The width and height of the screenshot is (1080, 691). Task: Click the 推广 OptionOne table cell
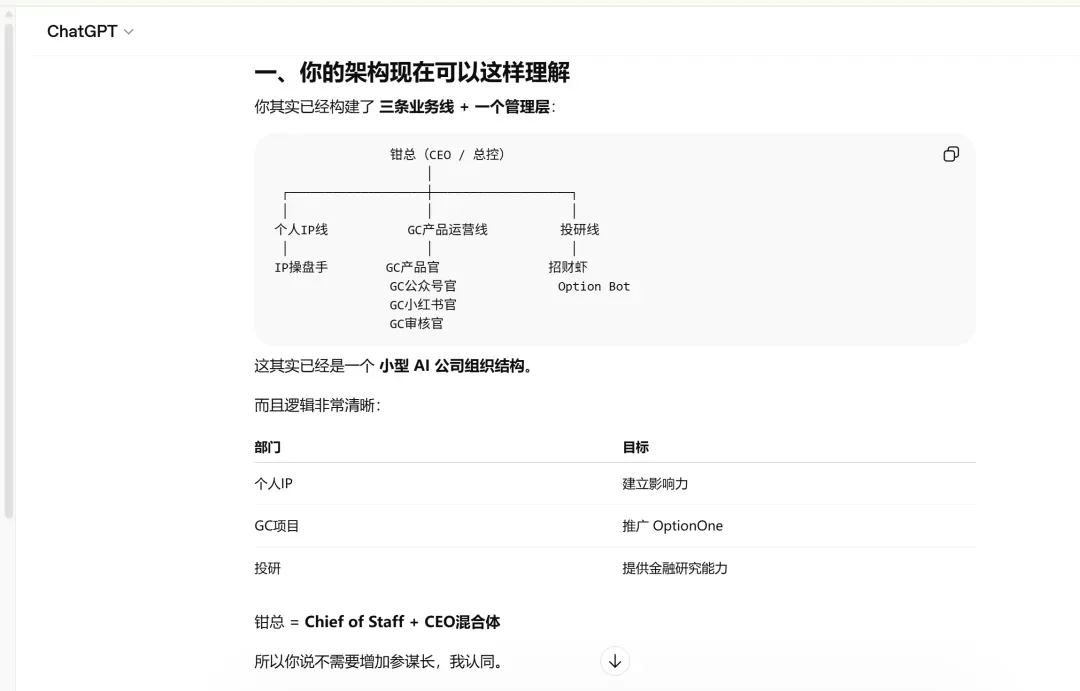pyautogui.click(x=672, y=526)
